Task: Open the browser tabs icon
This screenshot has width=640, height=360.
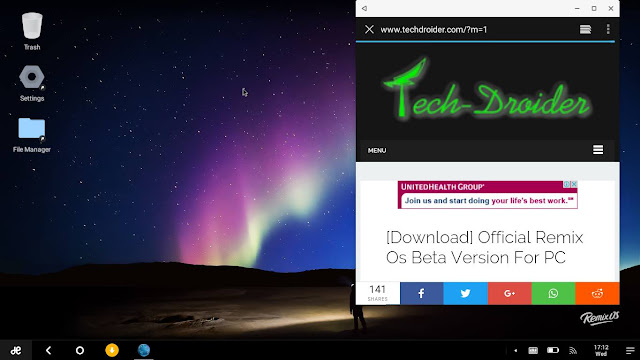Action: (585, 29)
